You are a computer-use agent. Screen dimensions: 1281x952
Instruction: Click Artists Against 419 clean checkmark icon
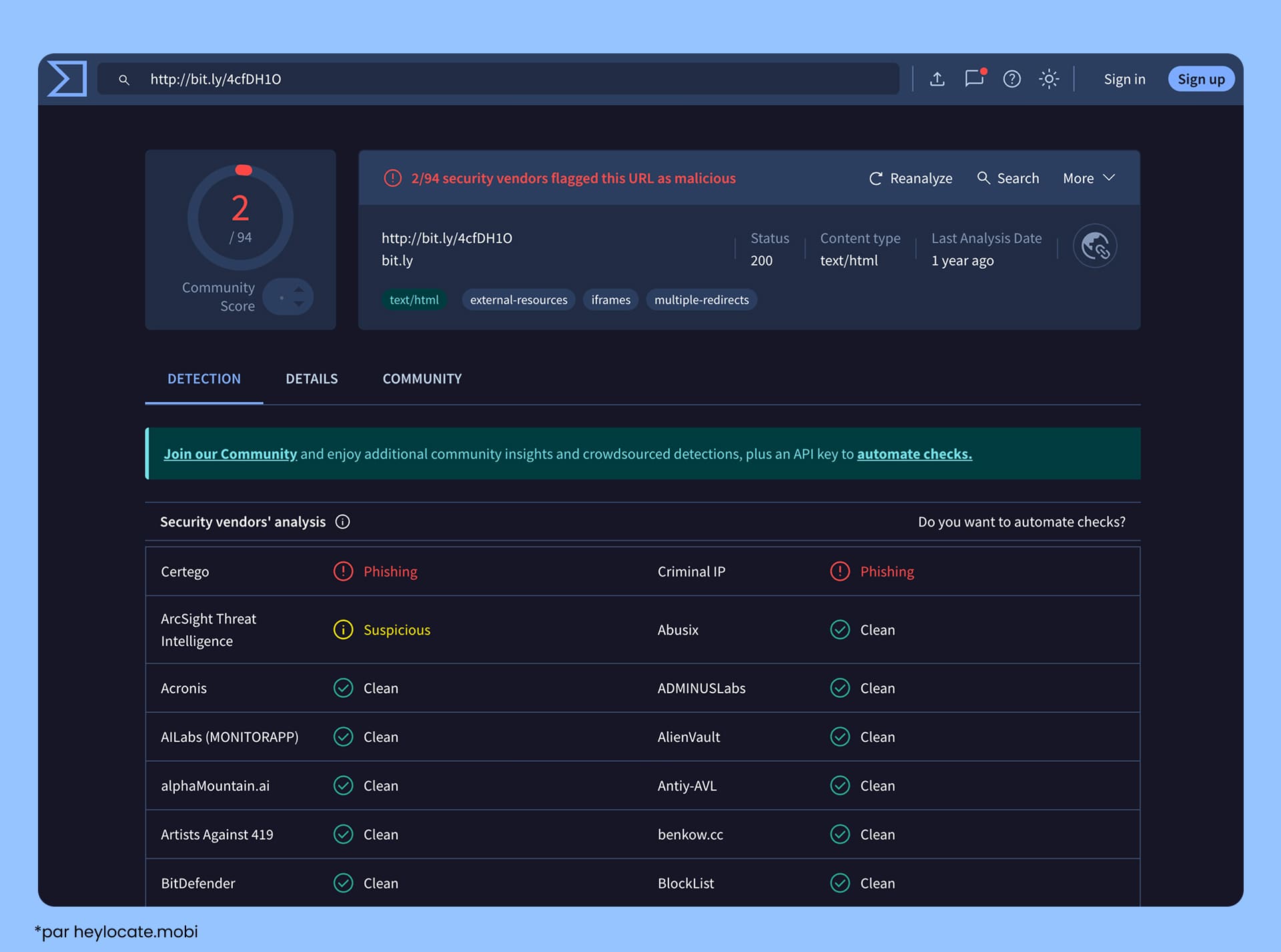click(x=343, y=834)
